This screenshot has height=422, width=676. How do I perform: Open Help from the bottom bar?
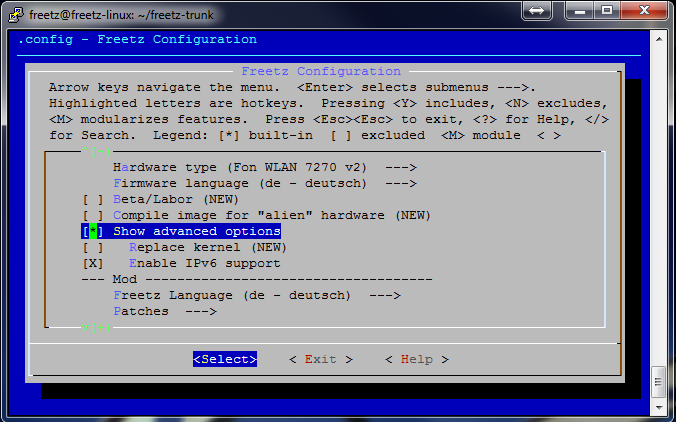(416, 359)
